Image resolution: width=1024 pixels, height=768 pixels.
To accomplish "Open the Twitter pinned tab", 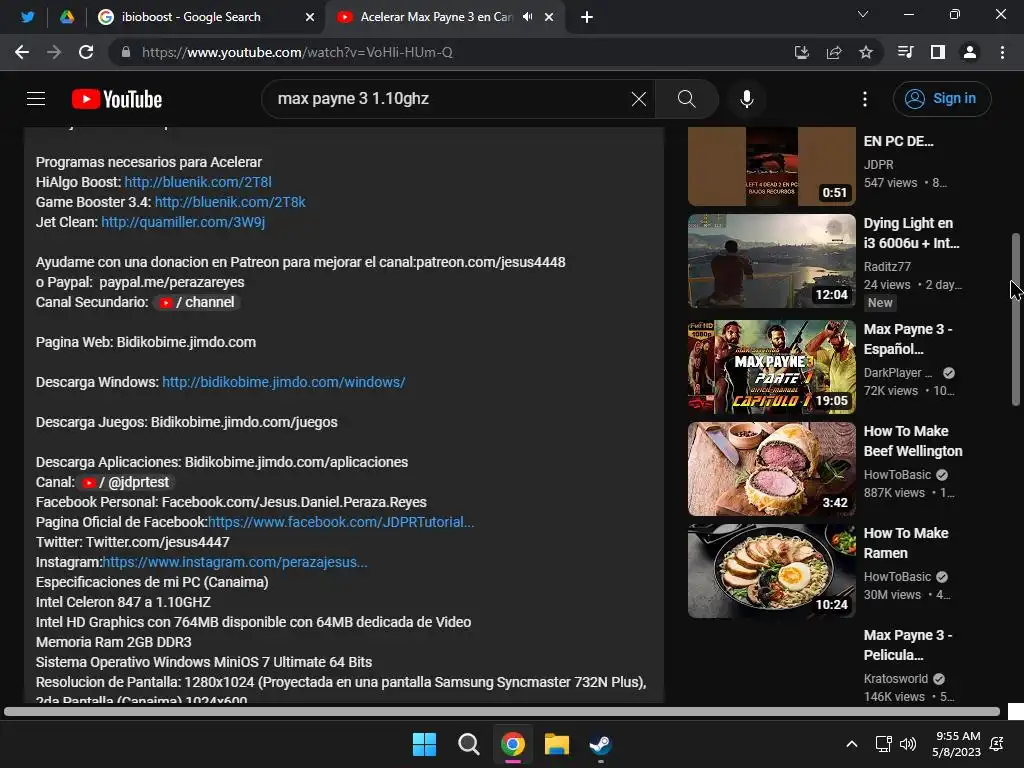I will 27,17.
